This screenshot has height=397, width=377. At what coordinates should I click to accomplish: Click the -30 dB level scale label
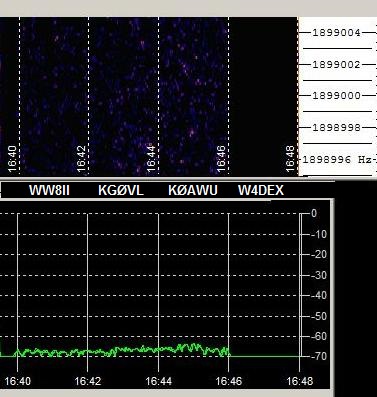click(x=319, y=275)
